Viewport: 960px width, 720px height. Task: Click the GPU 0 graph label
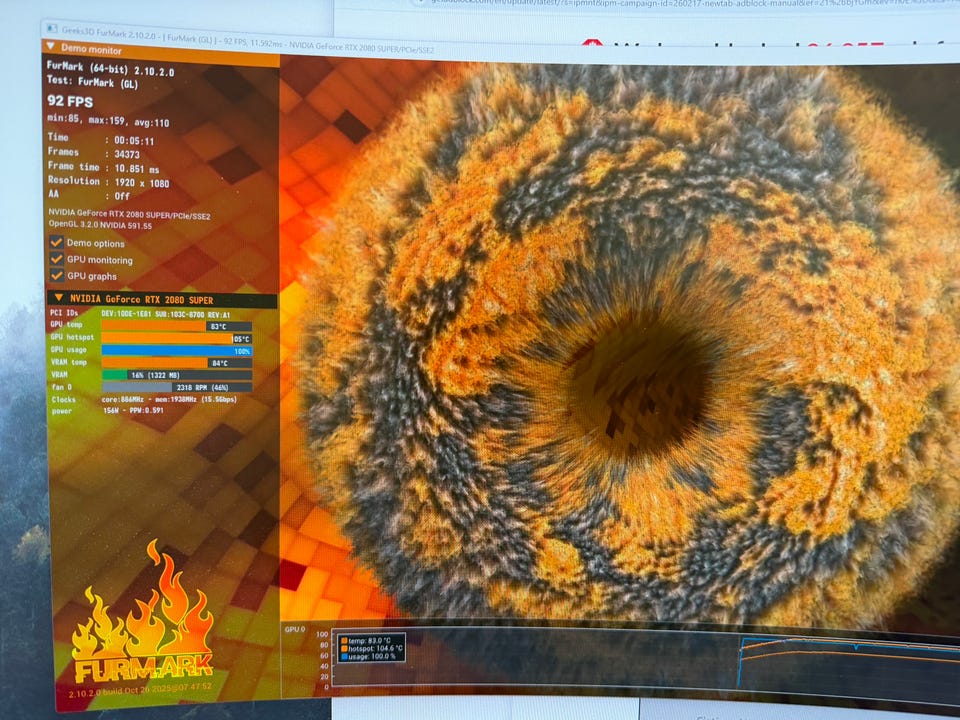(x=294, y=629)
